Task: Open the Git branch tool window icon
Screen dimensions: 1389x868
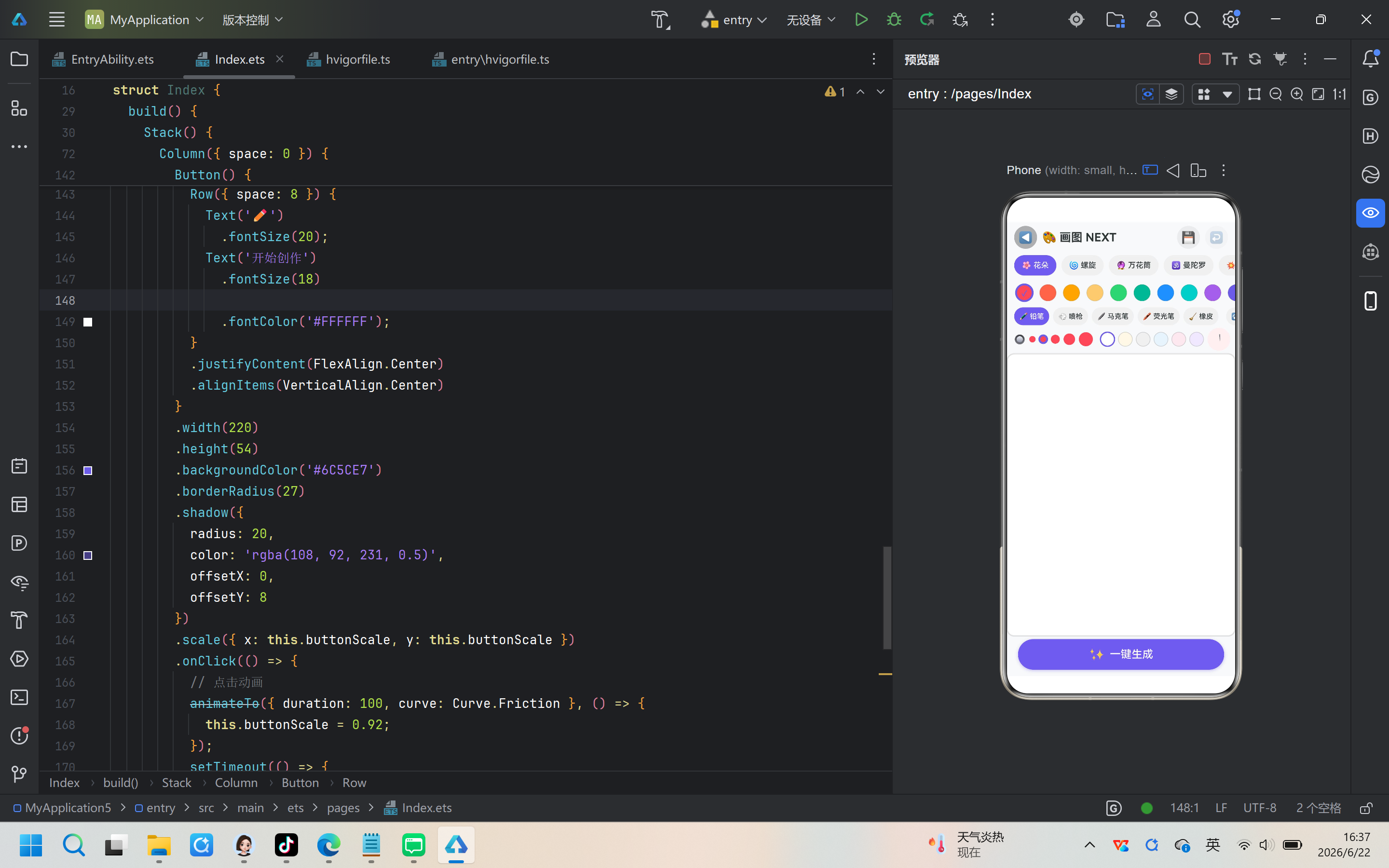Action: 19,774
